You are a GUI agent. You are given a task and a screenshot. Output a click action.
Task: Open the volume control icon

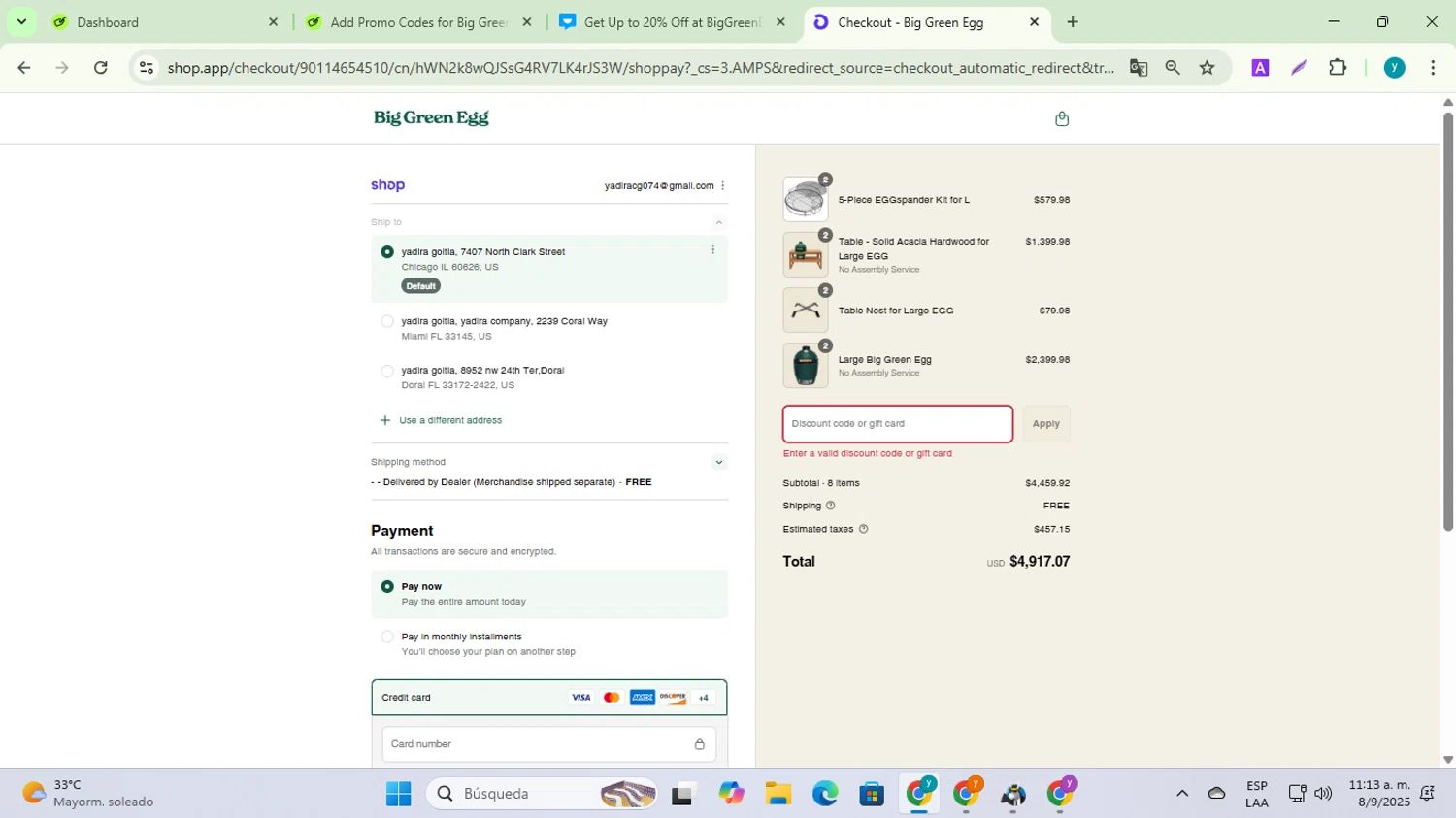1323,794
